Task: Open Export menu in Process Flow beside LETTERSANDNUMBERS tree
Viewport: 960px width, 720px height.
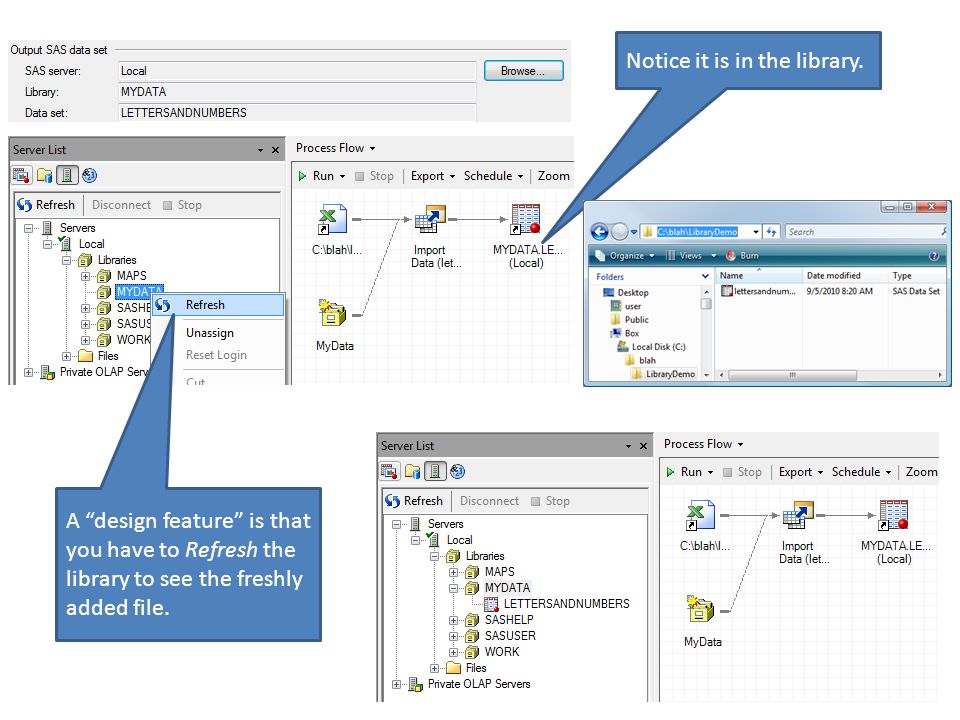Action: (801, 472)
